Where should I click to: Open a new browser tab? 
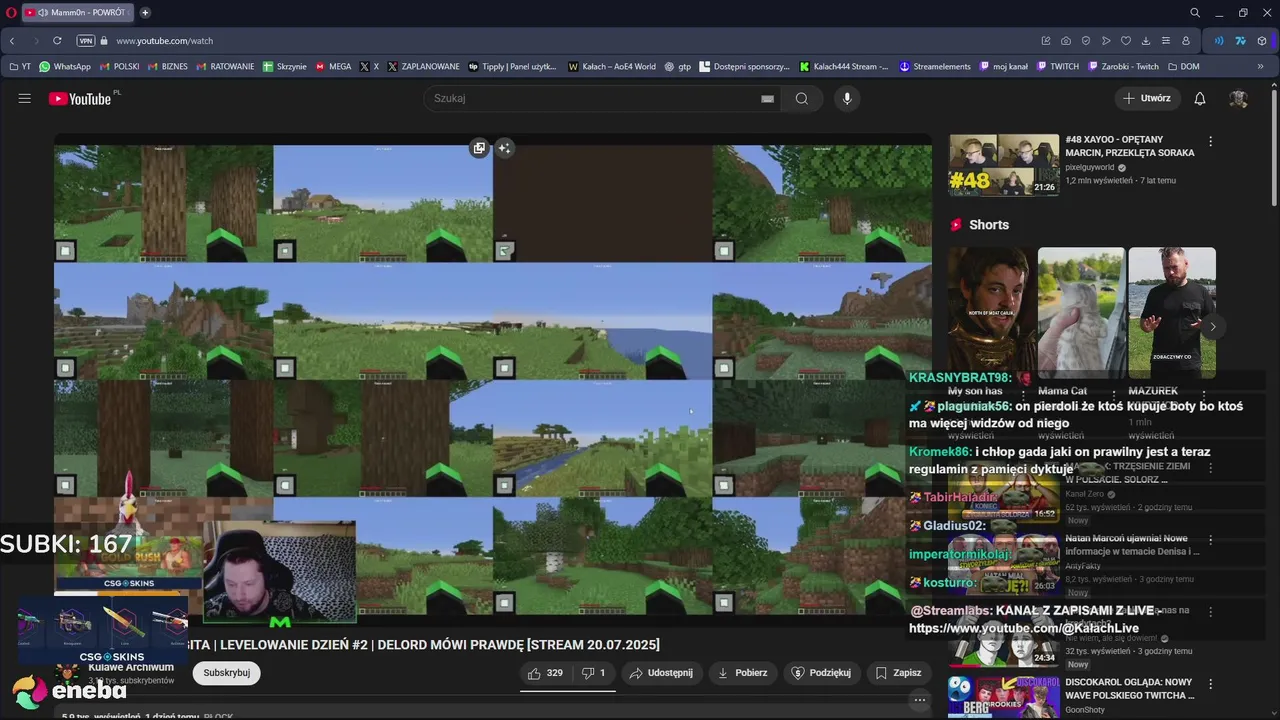[x=145, y=13]
